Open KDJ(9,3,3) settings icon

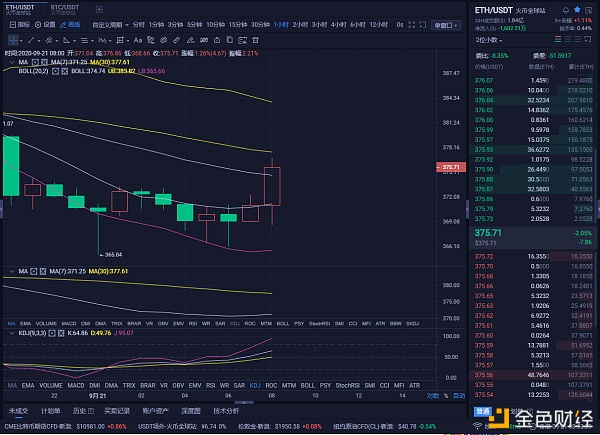[x=52, y=333]
